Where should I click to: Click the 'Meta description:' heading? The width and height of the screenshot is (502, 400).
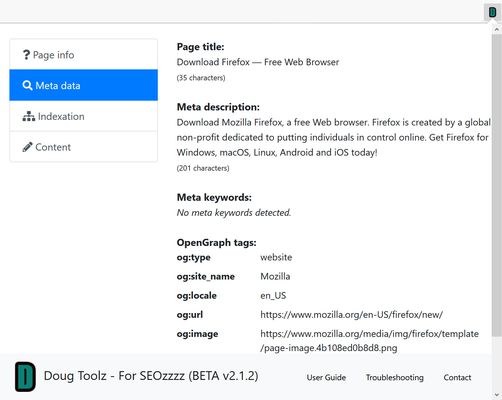tap(218, 107)
